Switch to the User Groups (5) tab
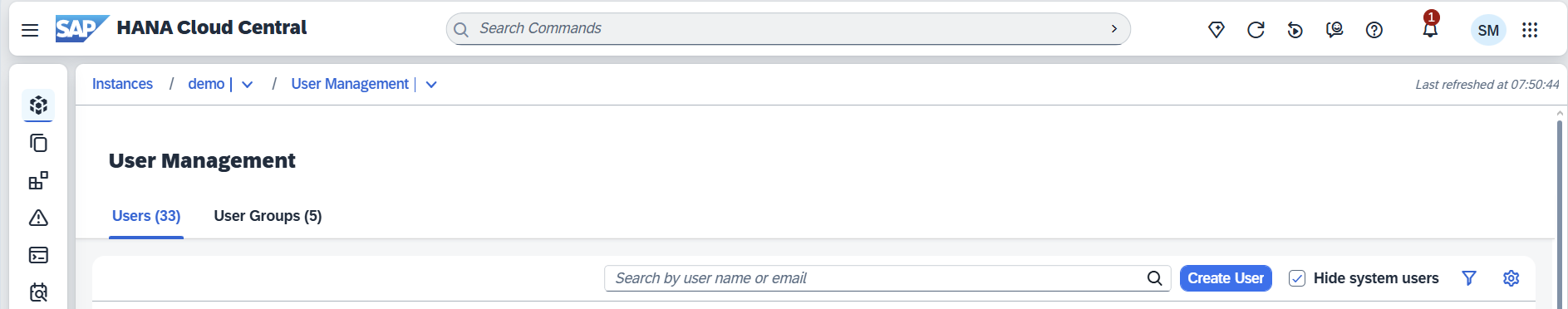1568x309 pixels. [x=268, y=216]
